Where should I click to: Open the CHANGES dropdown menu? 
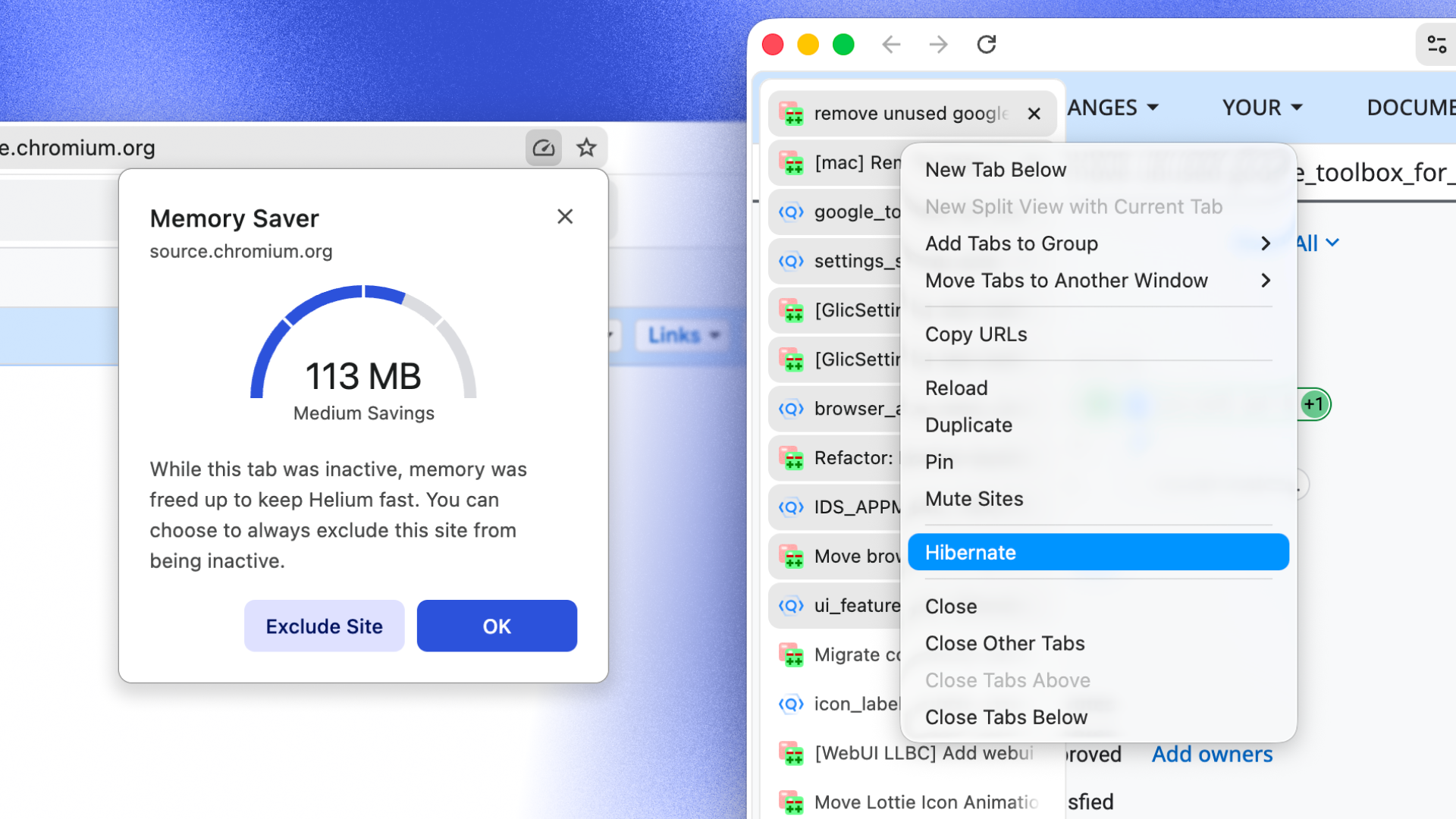[x=1113, y=108]
